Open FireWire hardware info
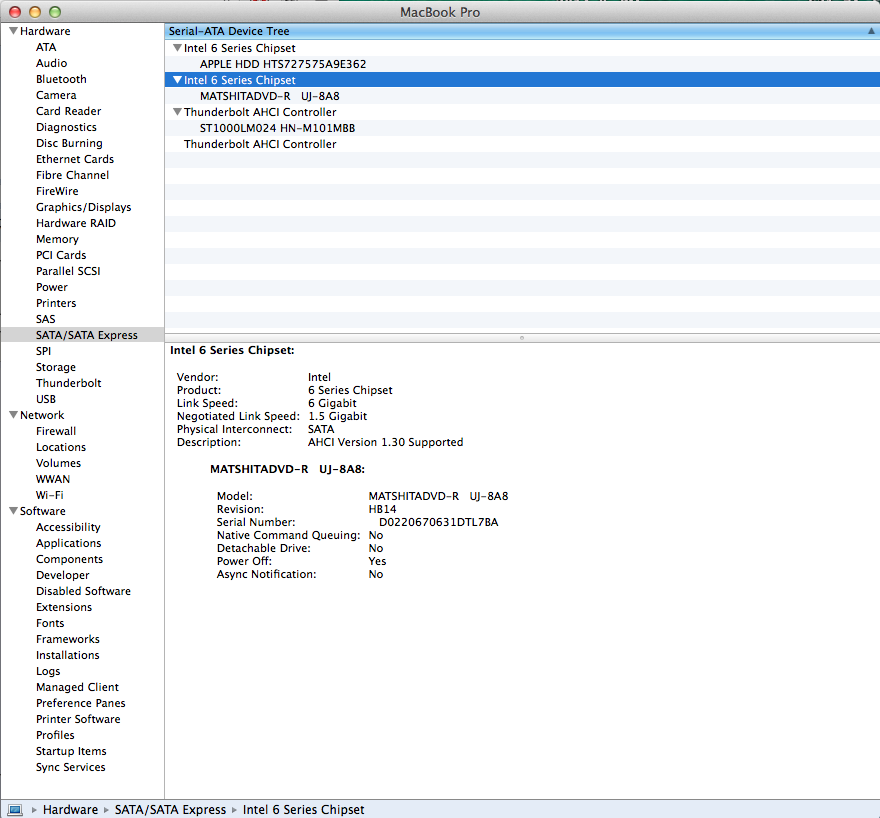The image size is (880, 818). tap(57, 191)
